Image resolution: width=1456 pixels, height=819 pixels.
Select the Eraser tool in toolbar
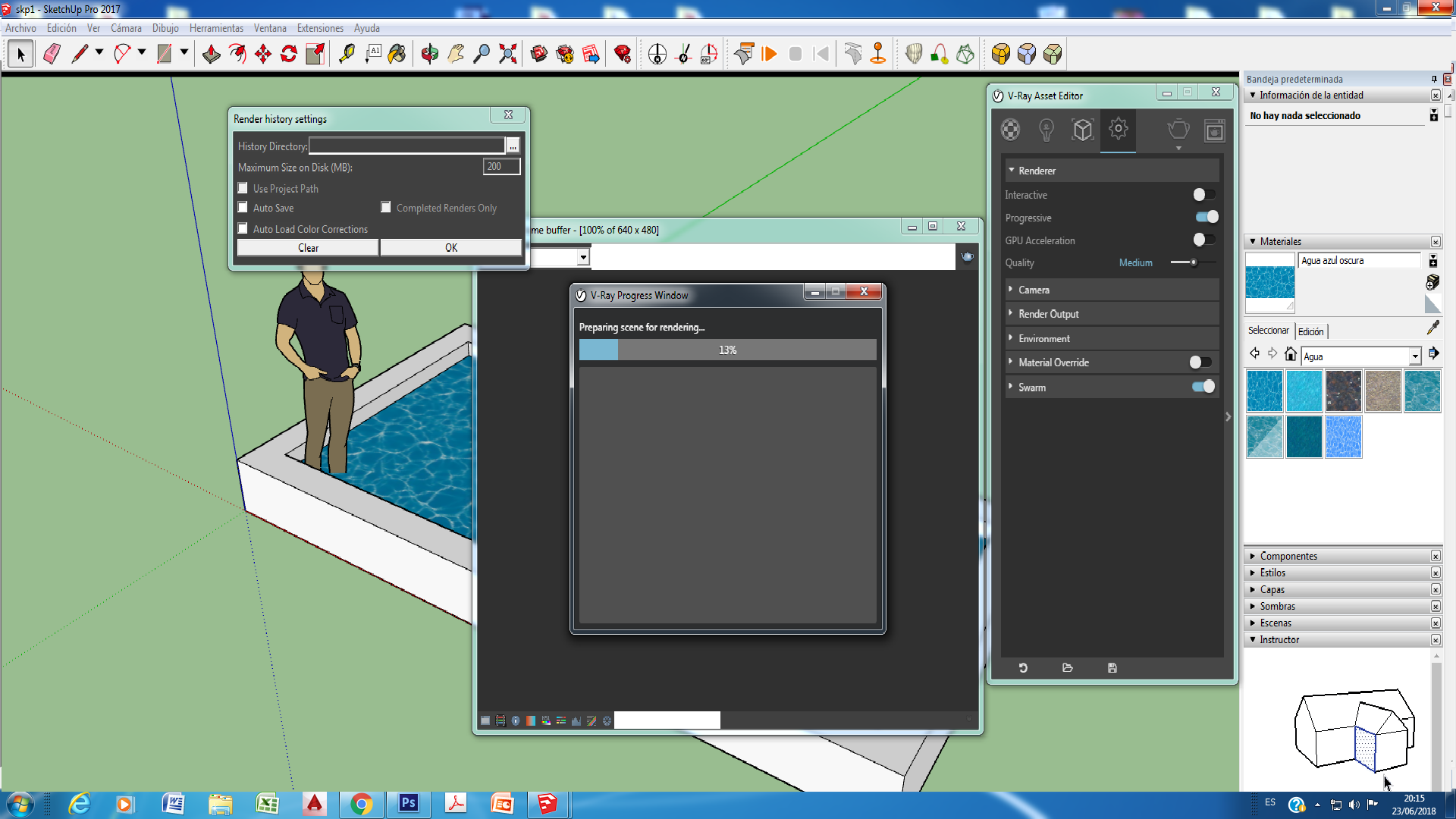click(52, 54)
